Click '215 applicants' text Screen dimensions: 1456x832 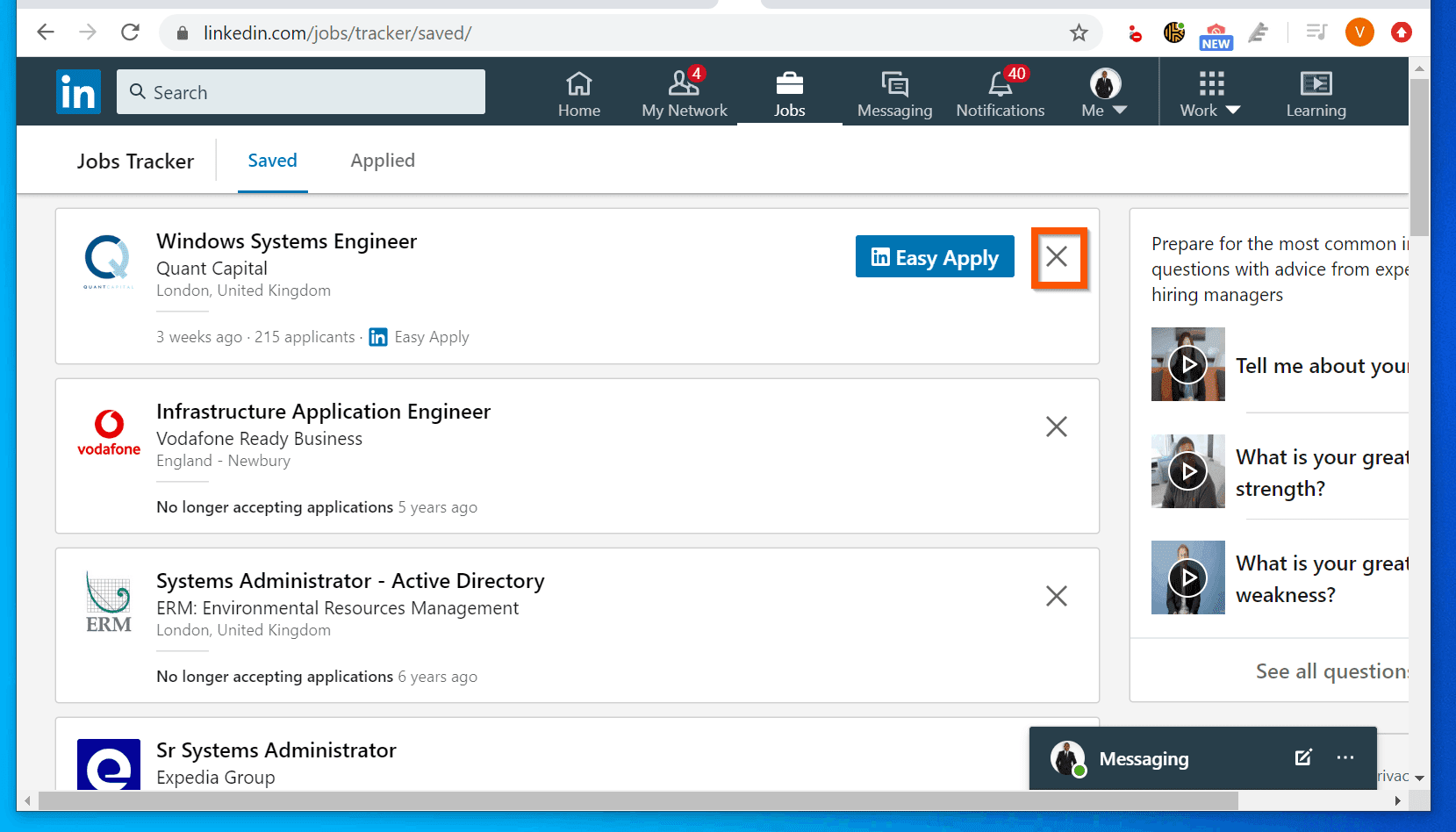[305, 337]
